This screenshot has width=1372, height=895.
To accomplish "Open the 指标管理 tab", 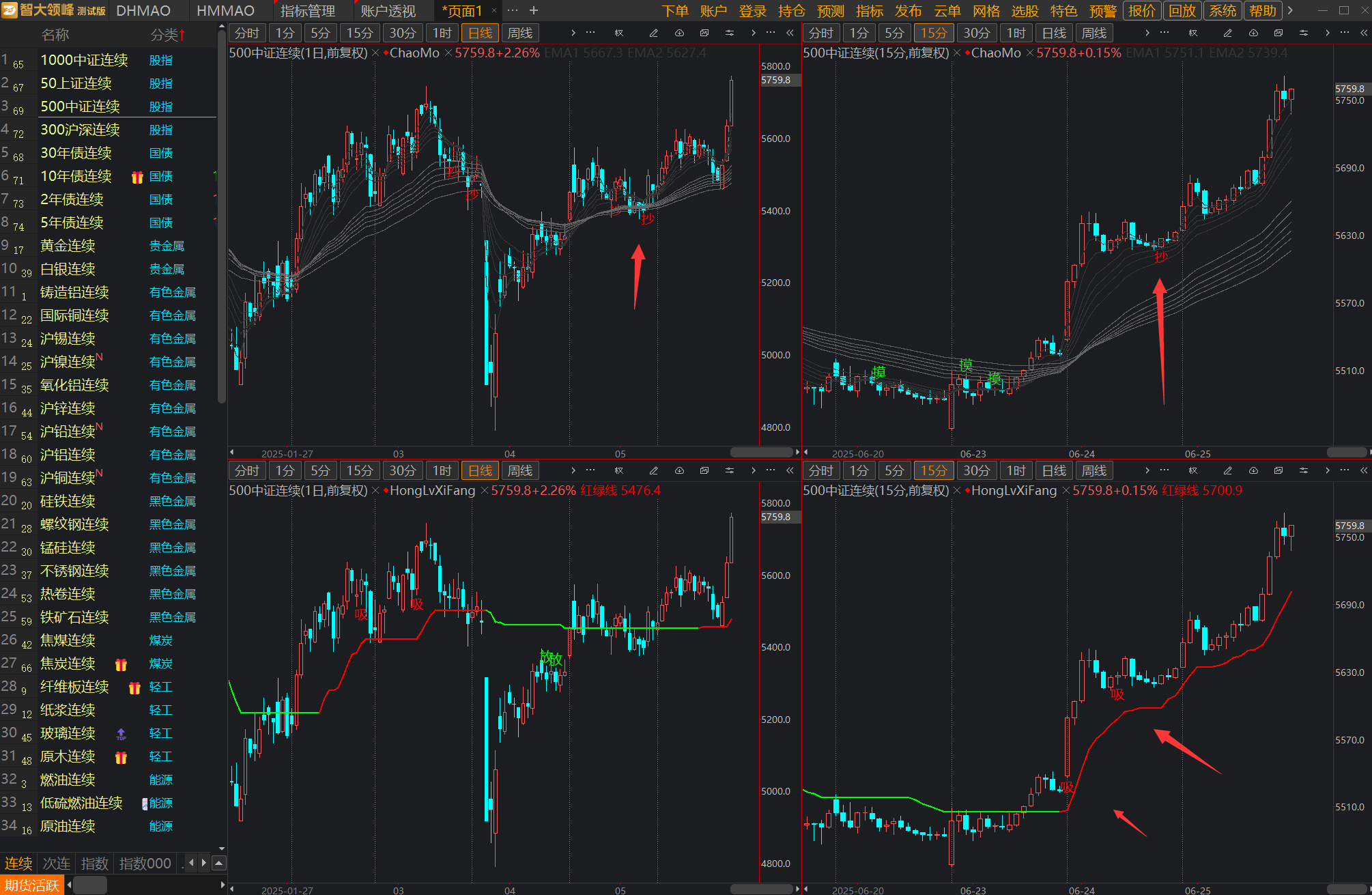I will [308, 11].
